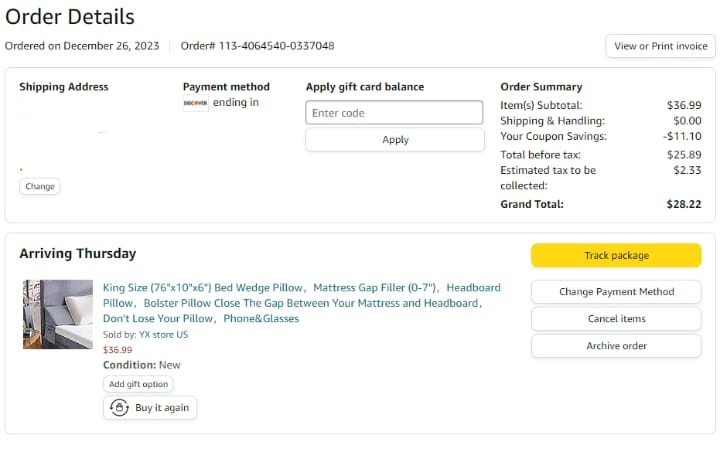Focus the Enter code gift card field
Image resolution: width=720 pixels, height=452 pixels.
tap(394, 113)
